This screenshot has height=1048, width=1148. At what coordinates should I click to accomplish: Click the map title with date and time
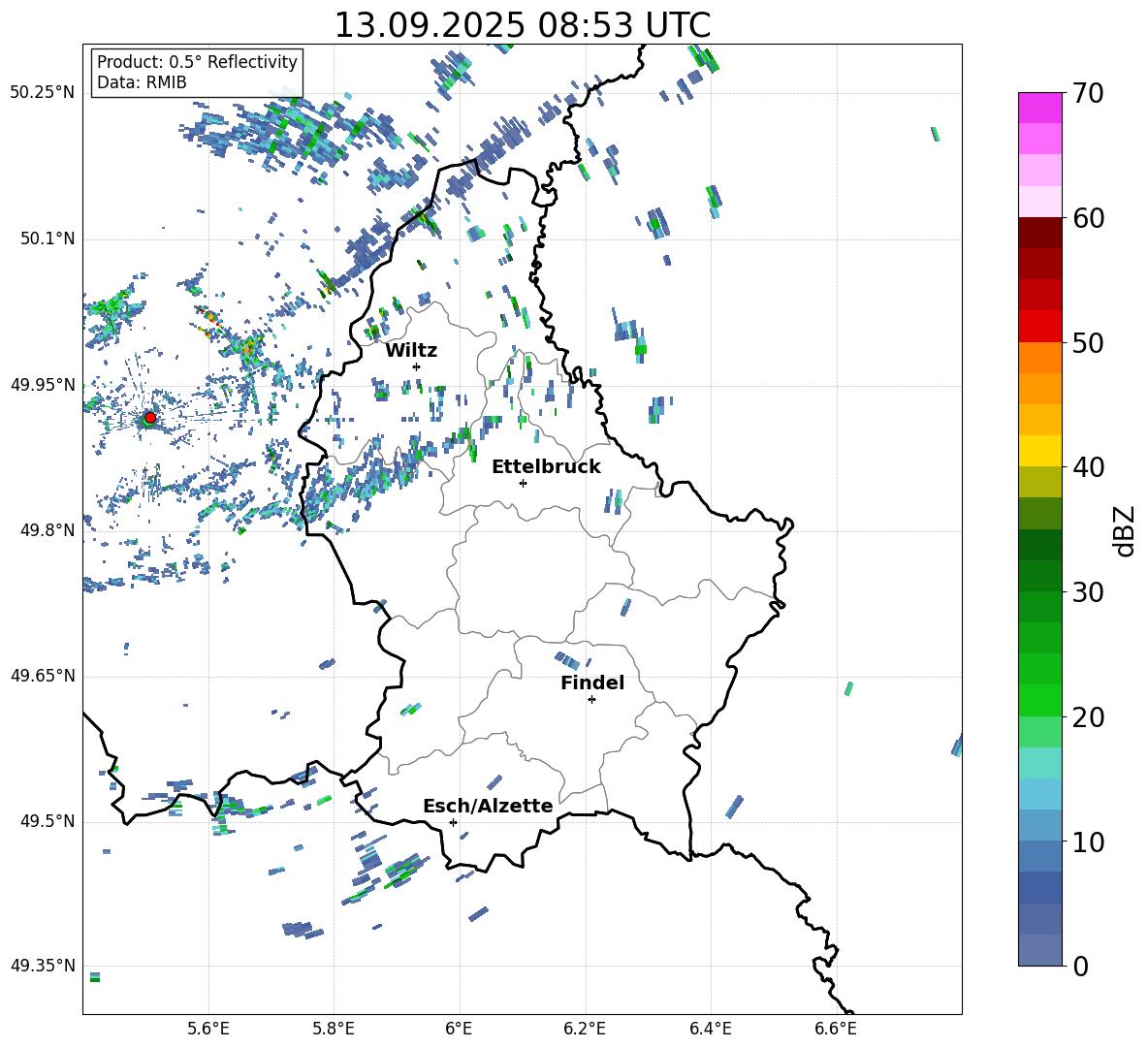coord(522,25)
